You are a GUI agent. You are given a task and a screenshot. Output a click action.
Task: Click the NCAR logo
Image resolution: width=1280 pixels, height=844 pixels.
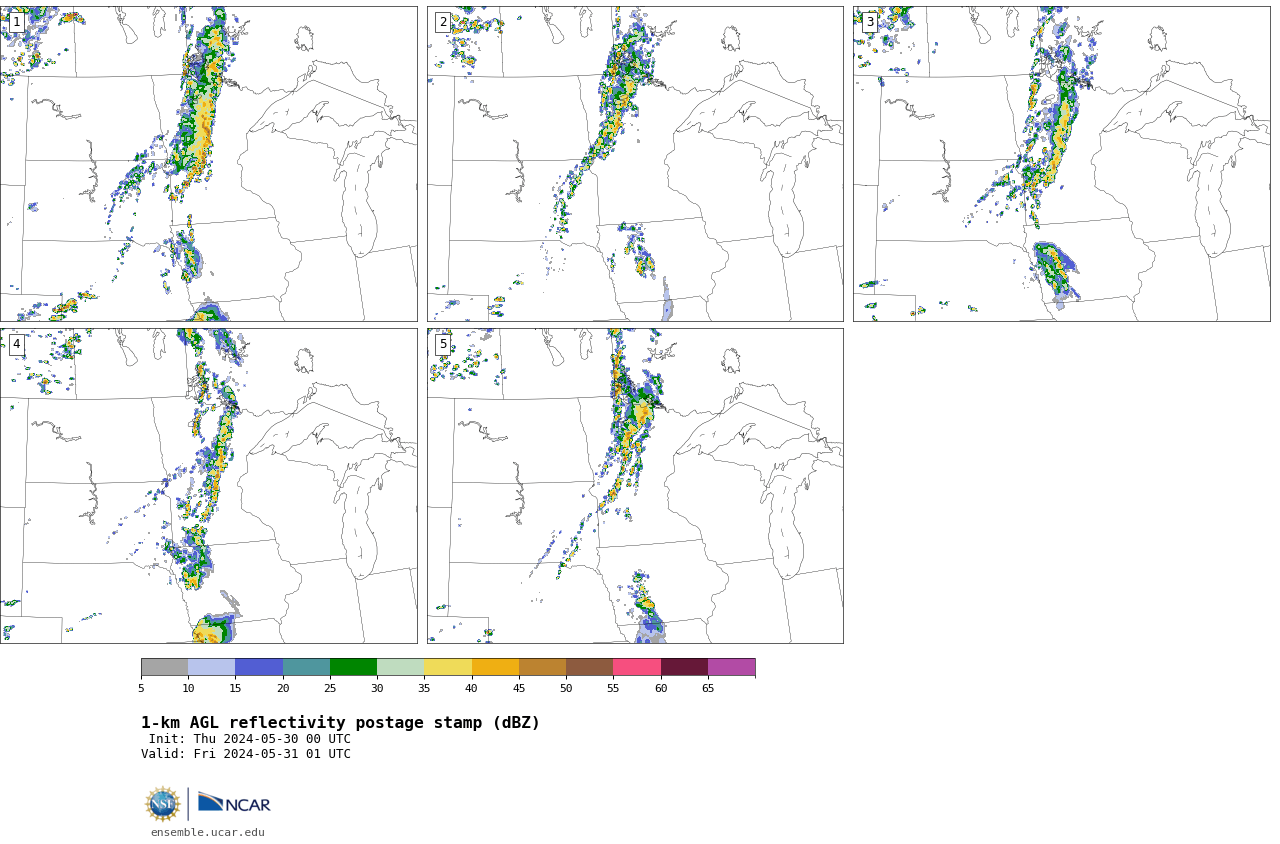pyautogui.click(x=234, y=803)
